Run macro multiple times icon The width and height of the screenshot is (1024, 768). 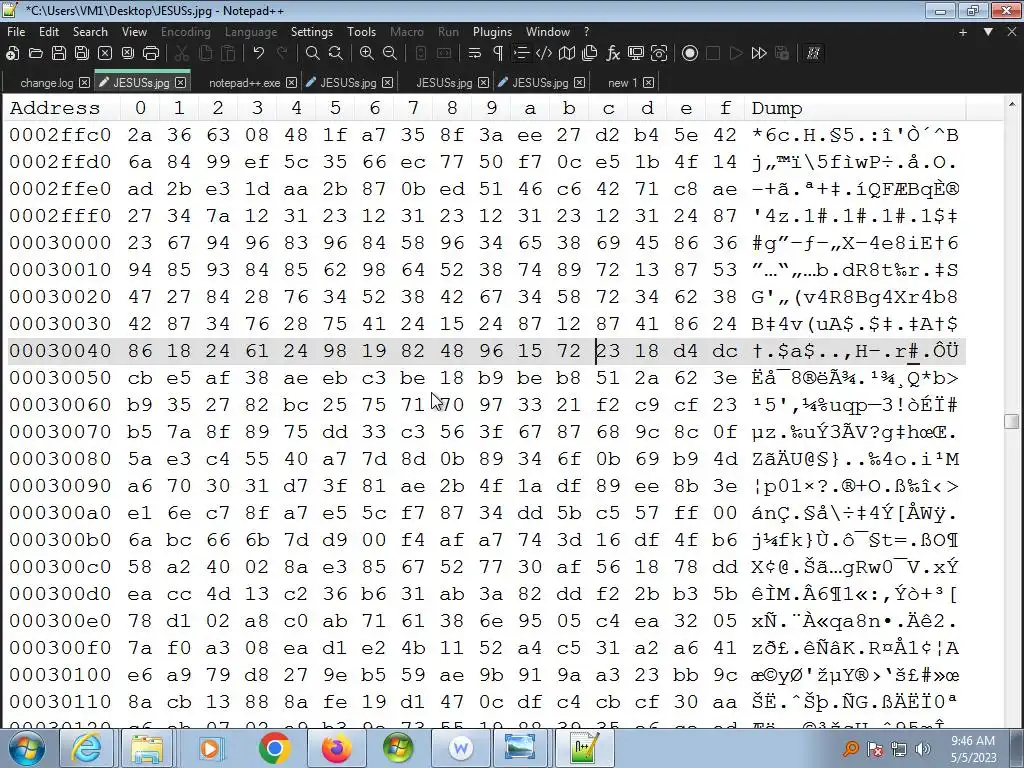(x=759, y=54)
